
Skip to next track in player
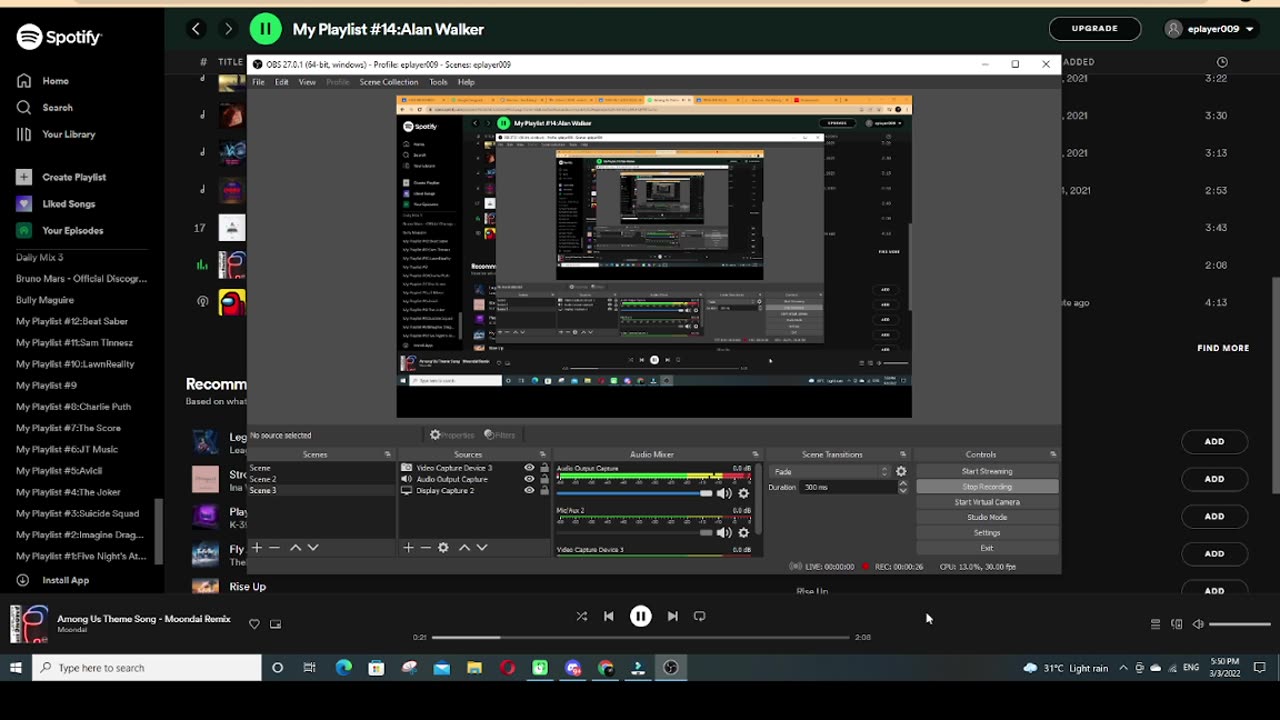tap(672, 616)
